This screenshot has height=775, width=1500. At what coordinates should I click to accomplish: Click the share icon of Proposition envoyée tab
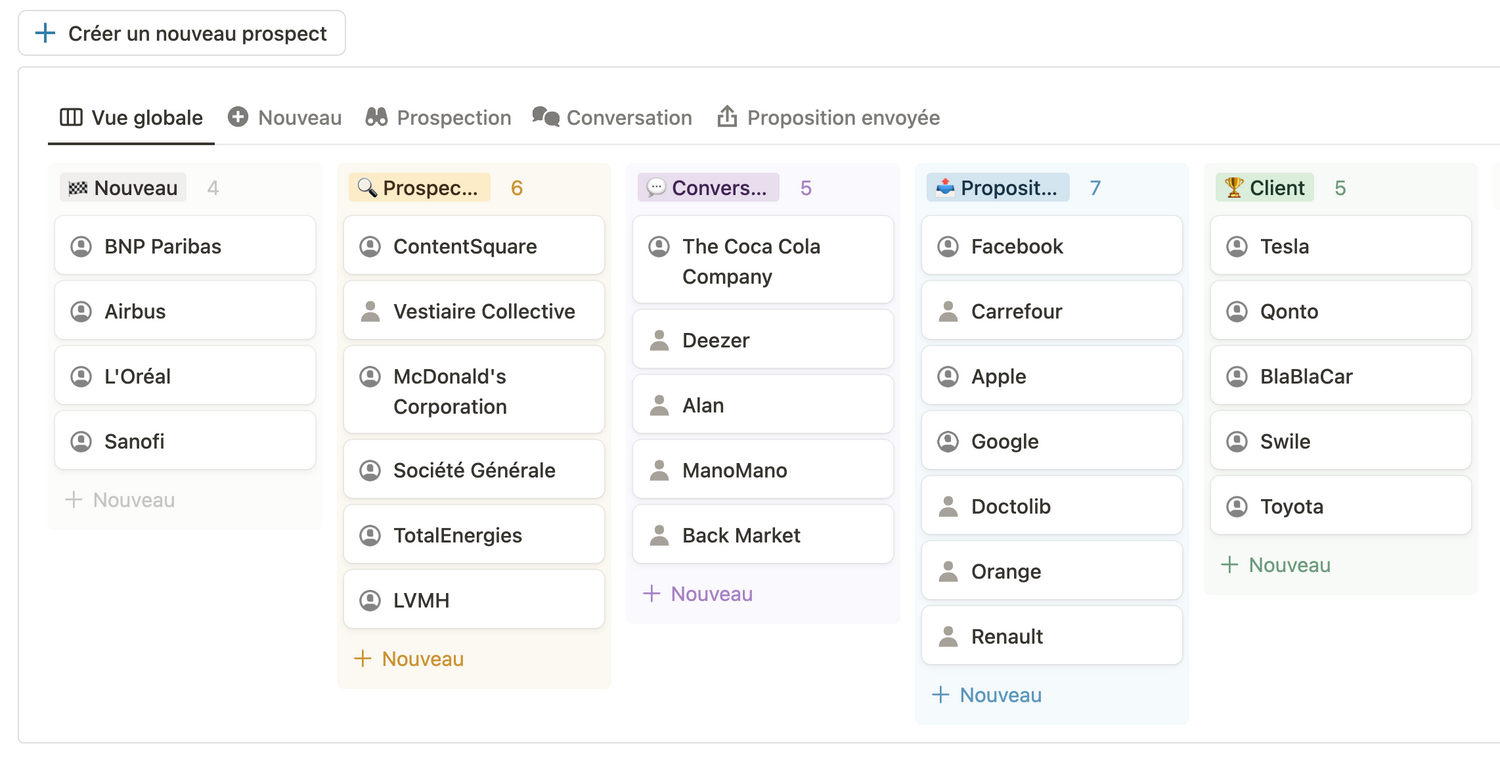point(727,117)
